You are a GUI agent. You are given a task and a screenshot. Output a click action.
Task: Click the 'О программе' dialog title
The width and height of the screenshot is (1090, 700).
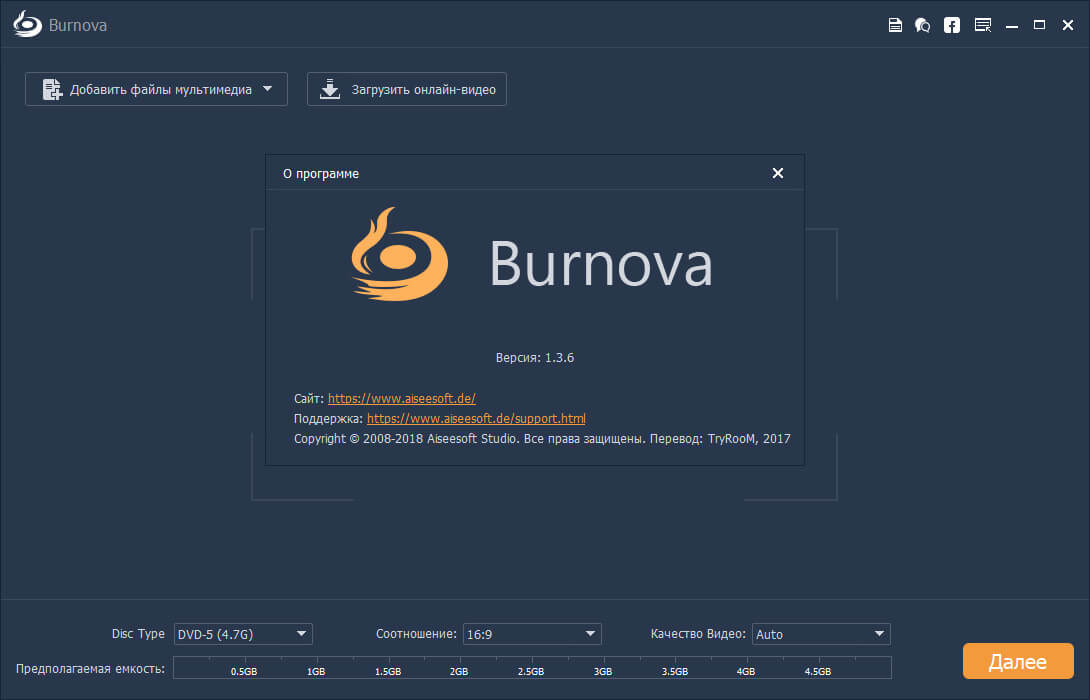(x=320, y=174)
